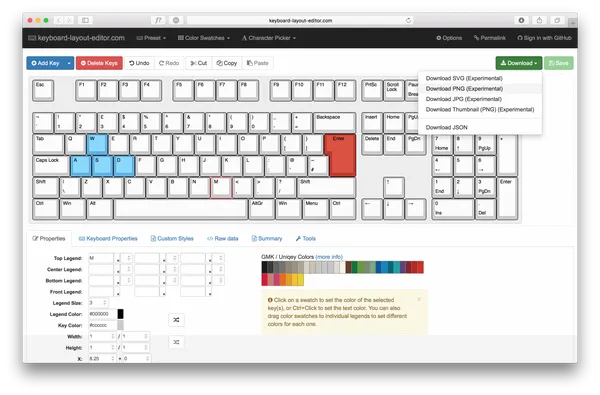600x395 pixels.
Task: Click the X position field
Action: 102,359
